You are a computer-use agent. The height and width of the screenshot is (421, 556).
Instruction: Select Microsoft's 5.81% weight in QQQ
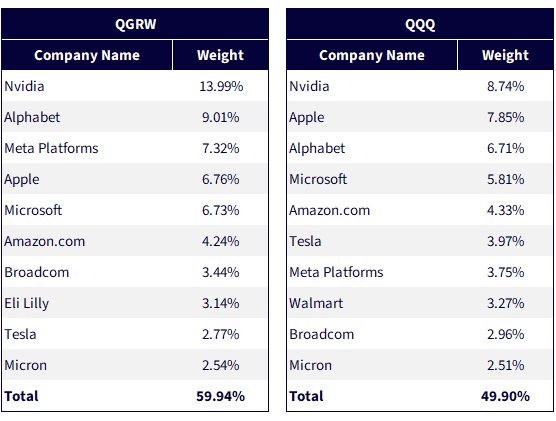(505, 179)
